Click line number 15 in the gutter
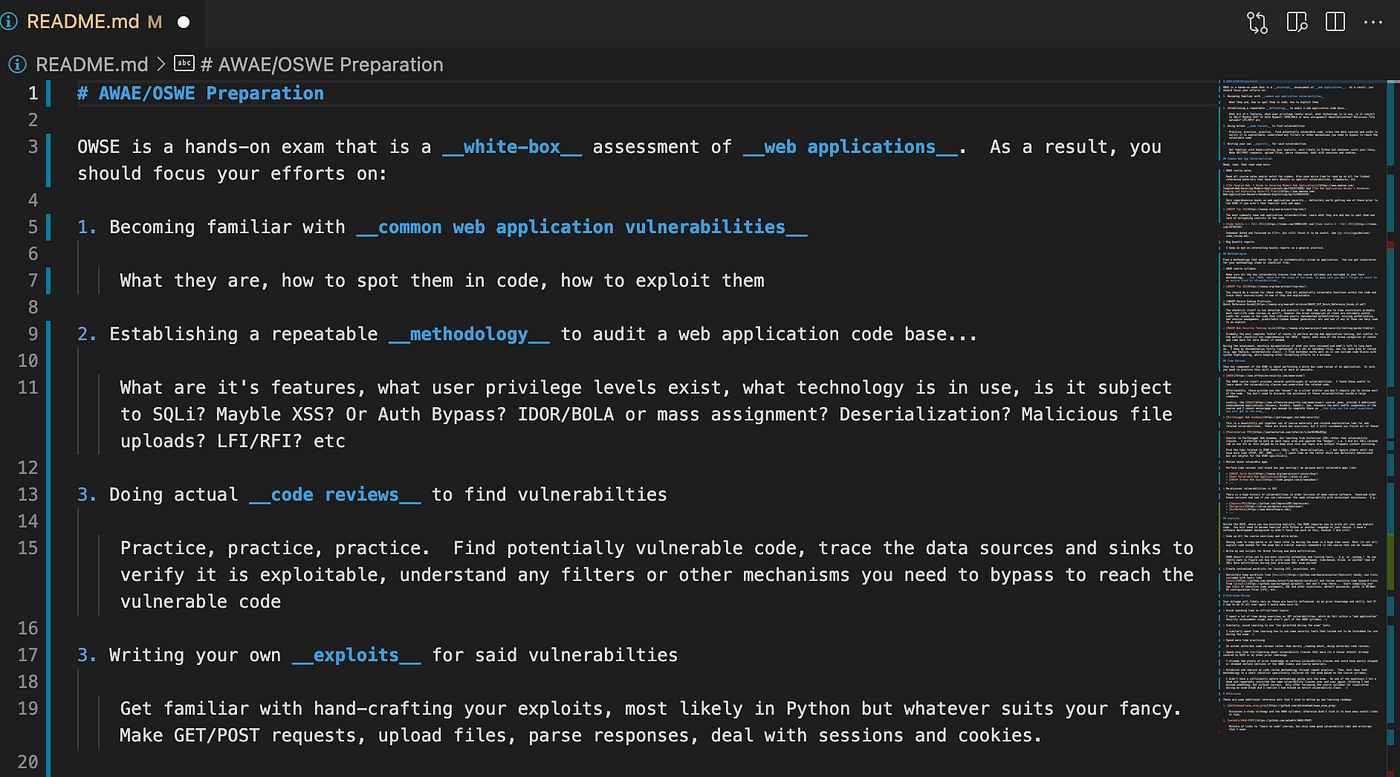The height and width of the screenshot is (777, 1400). 27,548
